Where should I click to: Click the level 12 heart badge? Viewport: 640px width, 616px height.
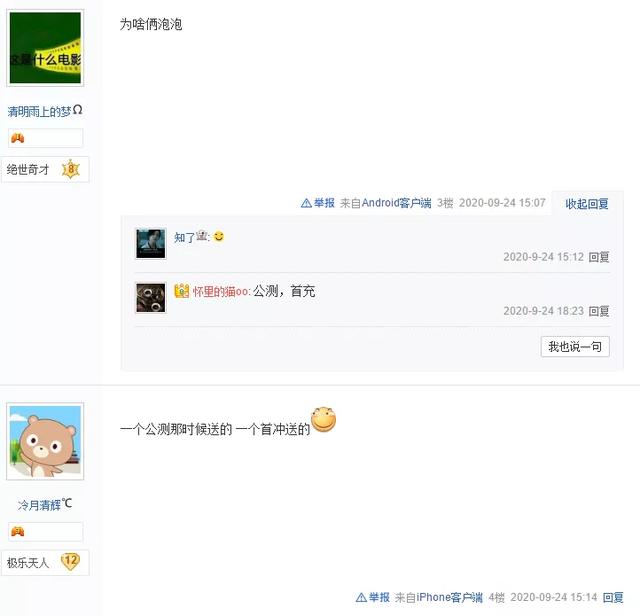[70, 561]
